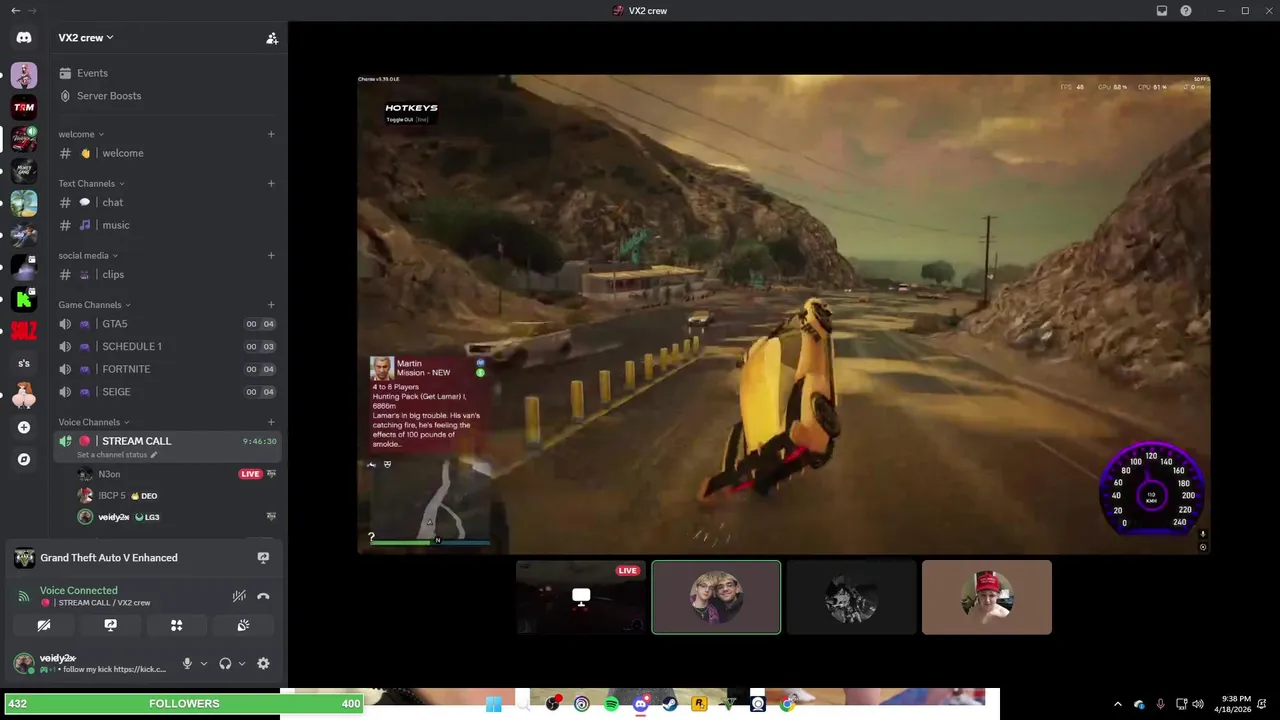1280x720 pixels.
Task: Open the TRM server icon
Action: click(24, 107)
